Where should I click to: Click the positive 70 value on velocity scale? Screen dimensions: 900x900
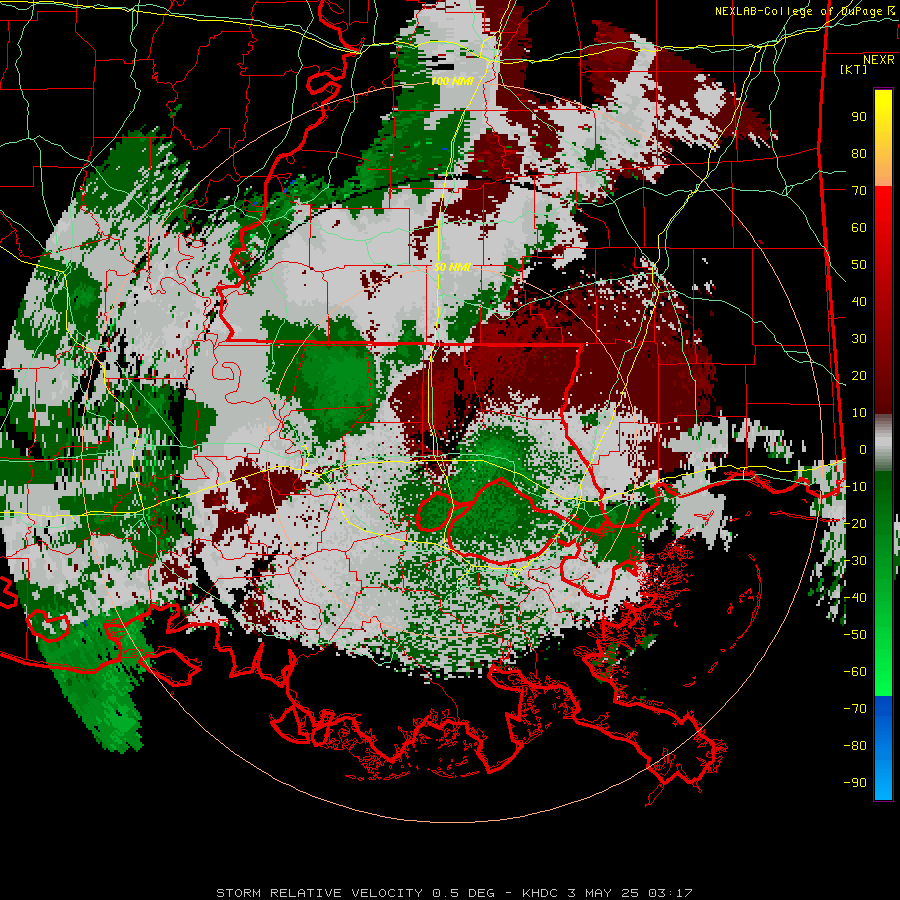(859, 191)
